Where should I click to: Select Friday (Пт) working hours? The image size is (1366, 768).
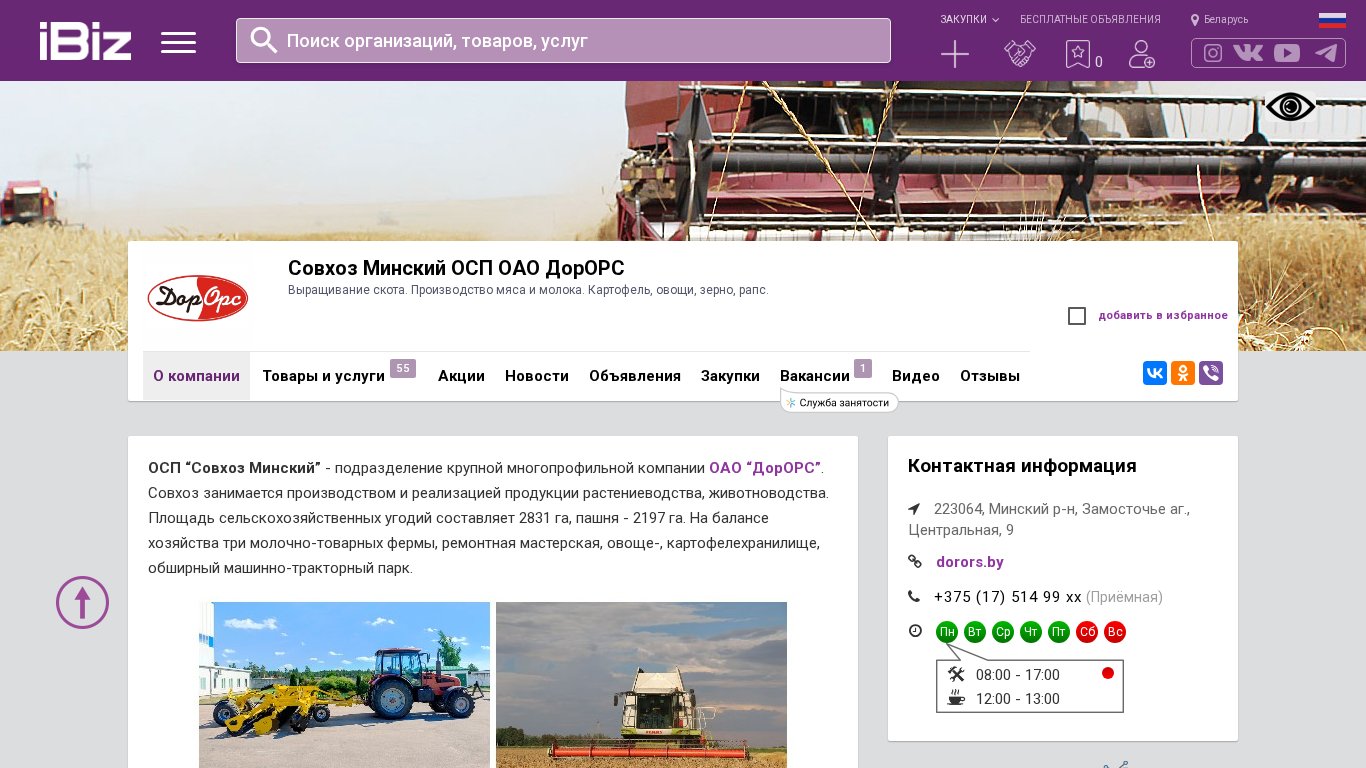pos(1059,632)
